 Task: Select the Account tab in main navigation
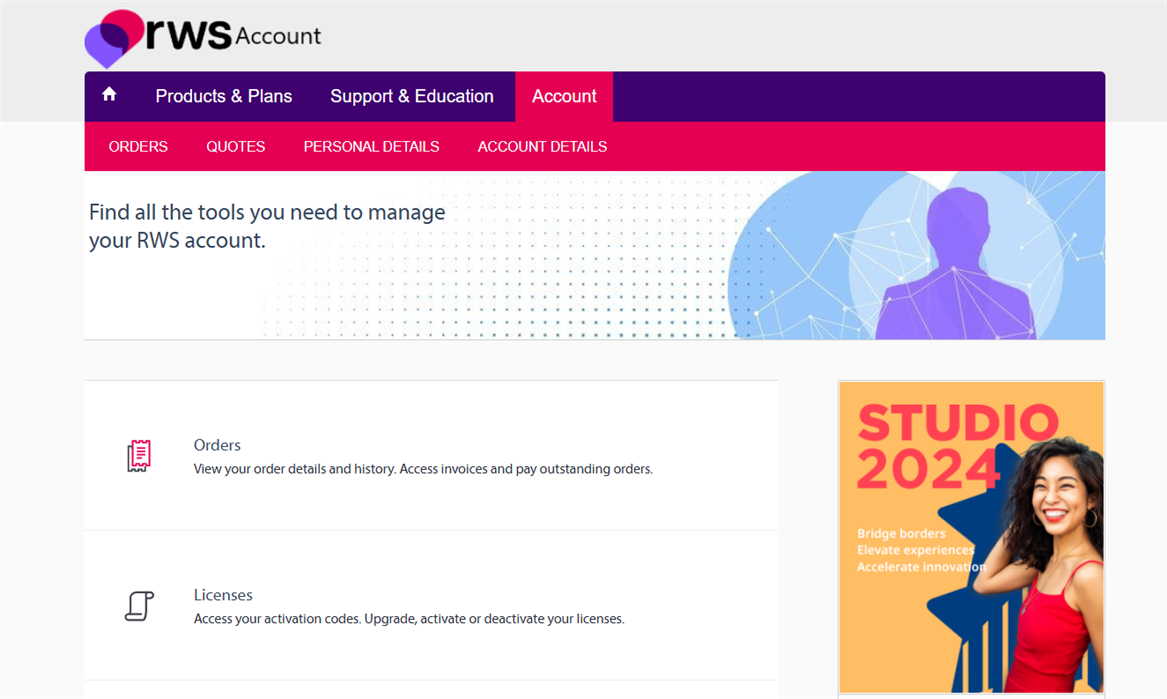pos(564,96)
